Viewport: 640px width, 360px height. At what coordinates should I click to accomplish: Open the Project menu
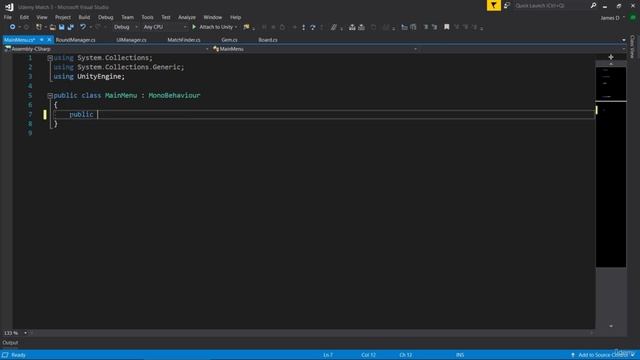(x=63, y=17)
